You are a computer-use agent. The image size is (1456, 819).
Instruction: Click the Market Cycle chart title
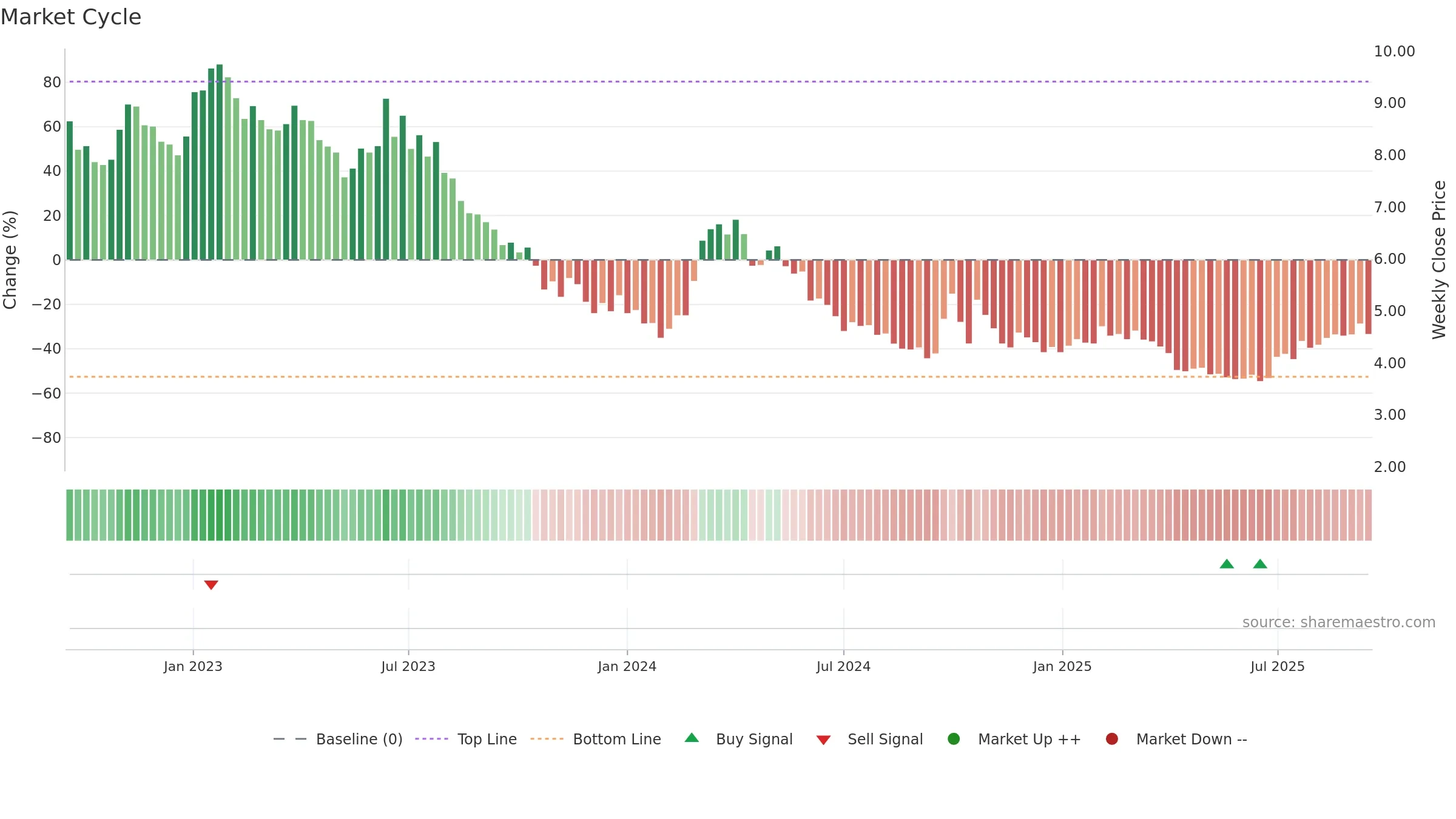[x=71, y=17]
